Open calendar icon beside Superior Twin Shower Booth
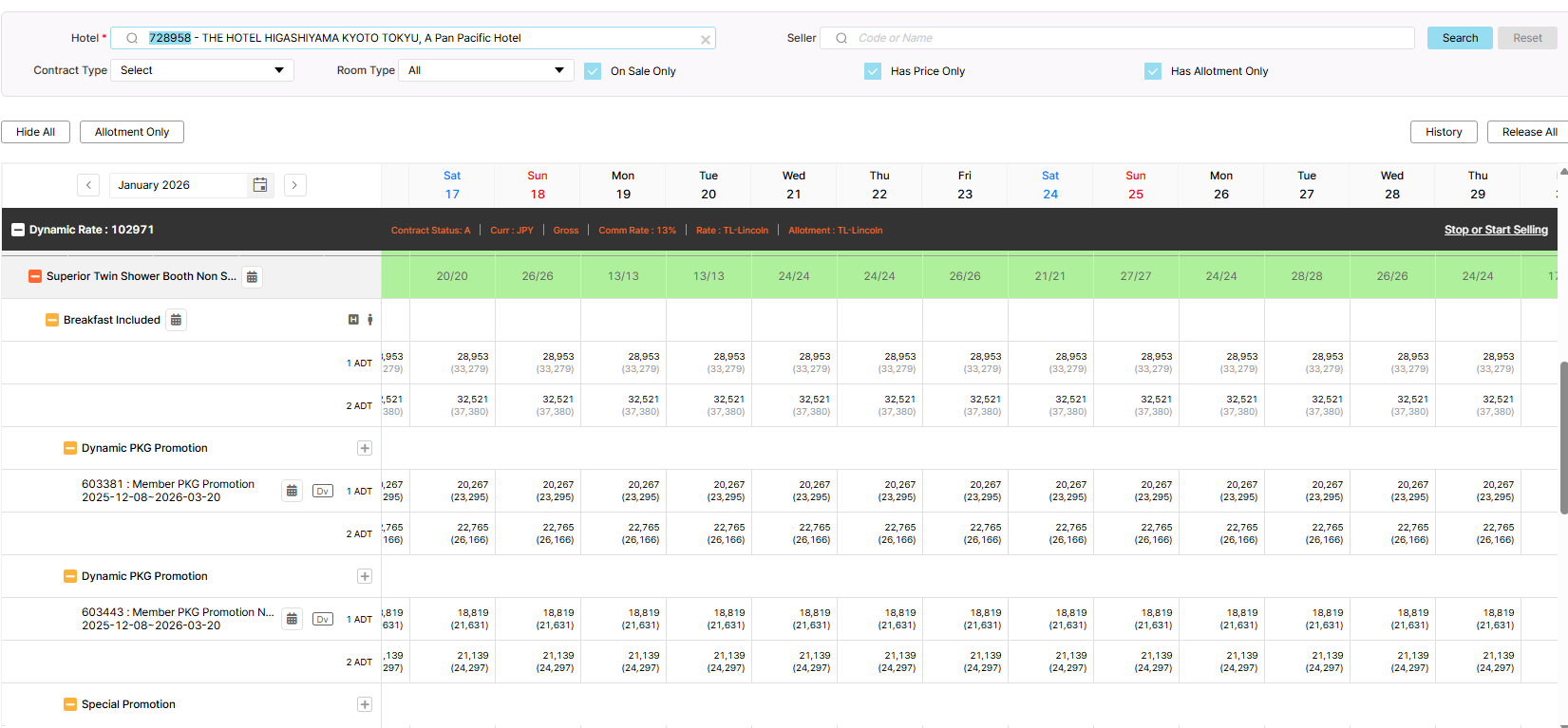This screenshot has width=1568, height=728. [252, 277]
